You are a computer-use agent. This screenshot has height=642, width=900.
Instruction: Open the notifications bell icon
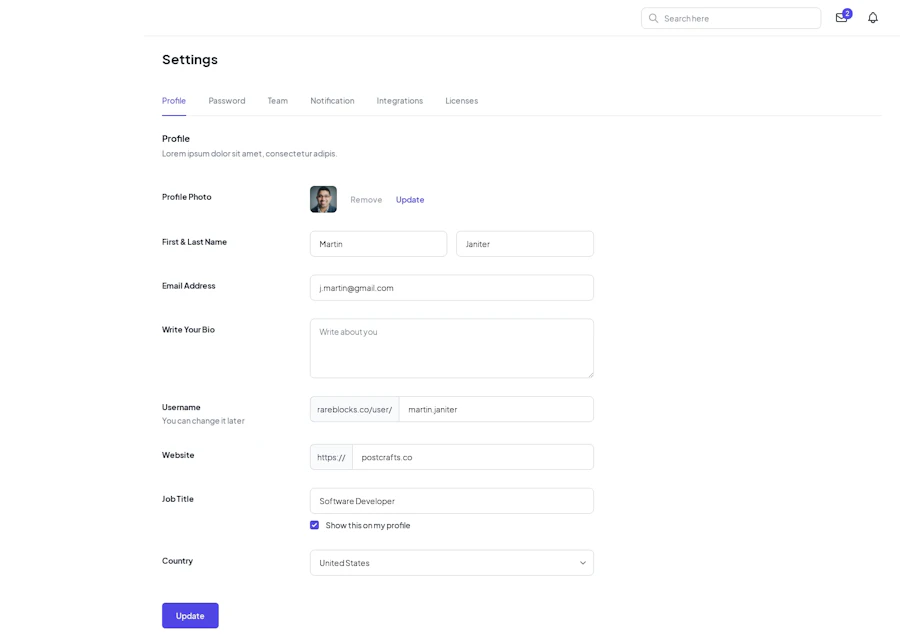872,18
